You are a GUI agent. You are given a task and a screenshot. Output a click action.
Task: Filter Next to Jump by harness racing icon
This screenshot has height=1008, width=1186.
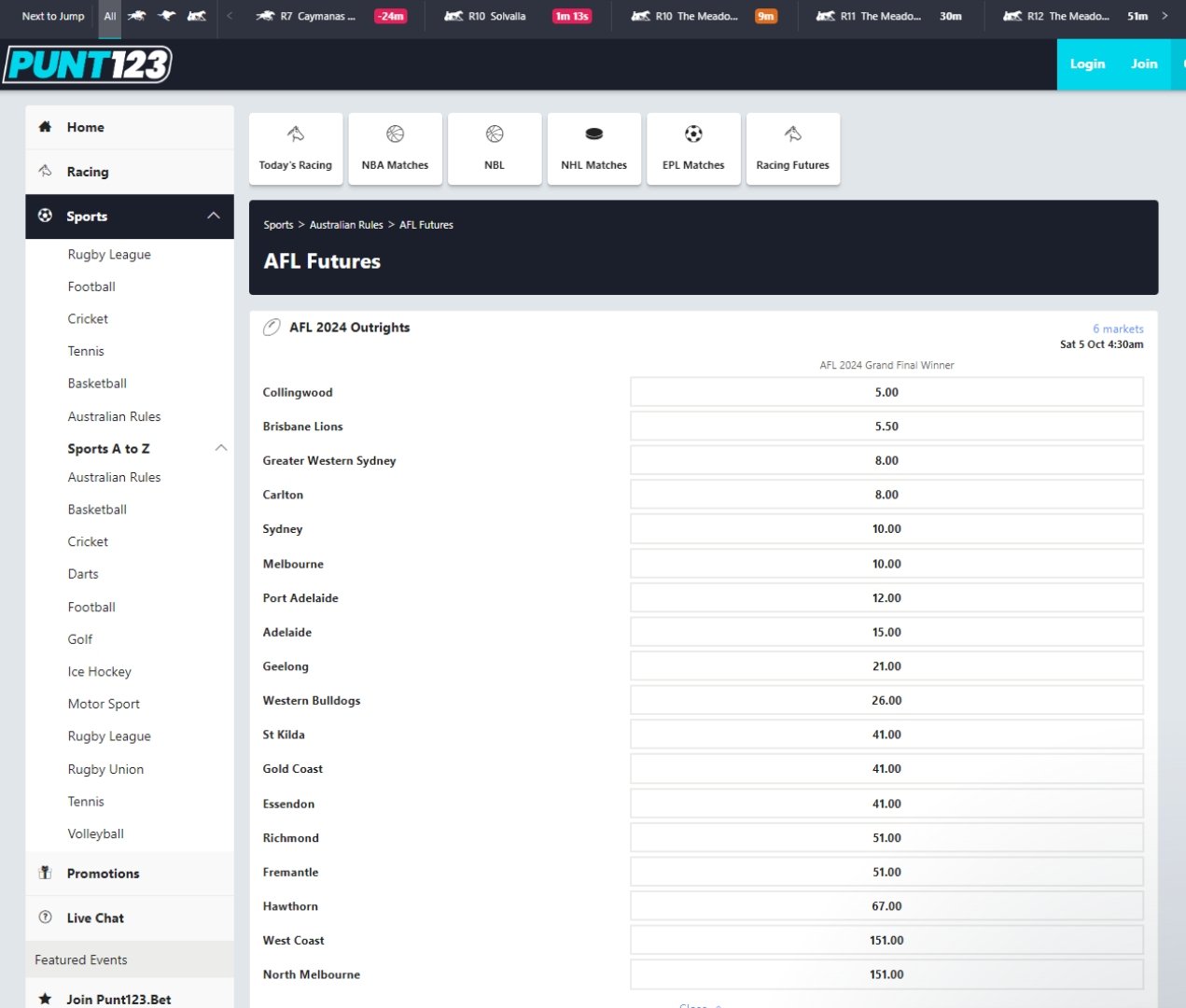197,16
